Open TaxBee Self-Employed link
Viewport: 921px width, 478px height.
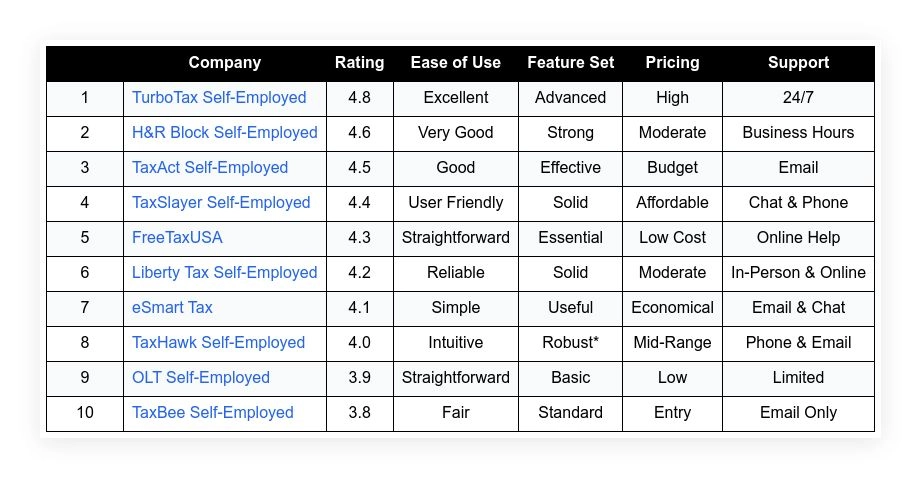pos(212,412)
